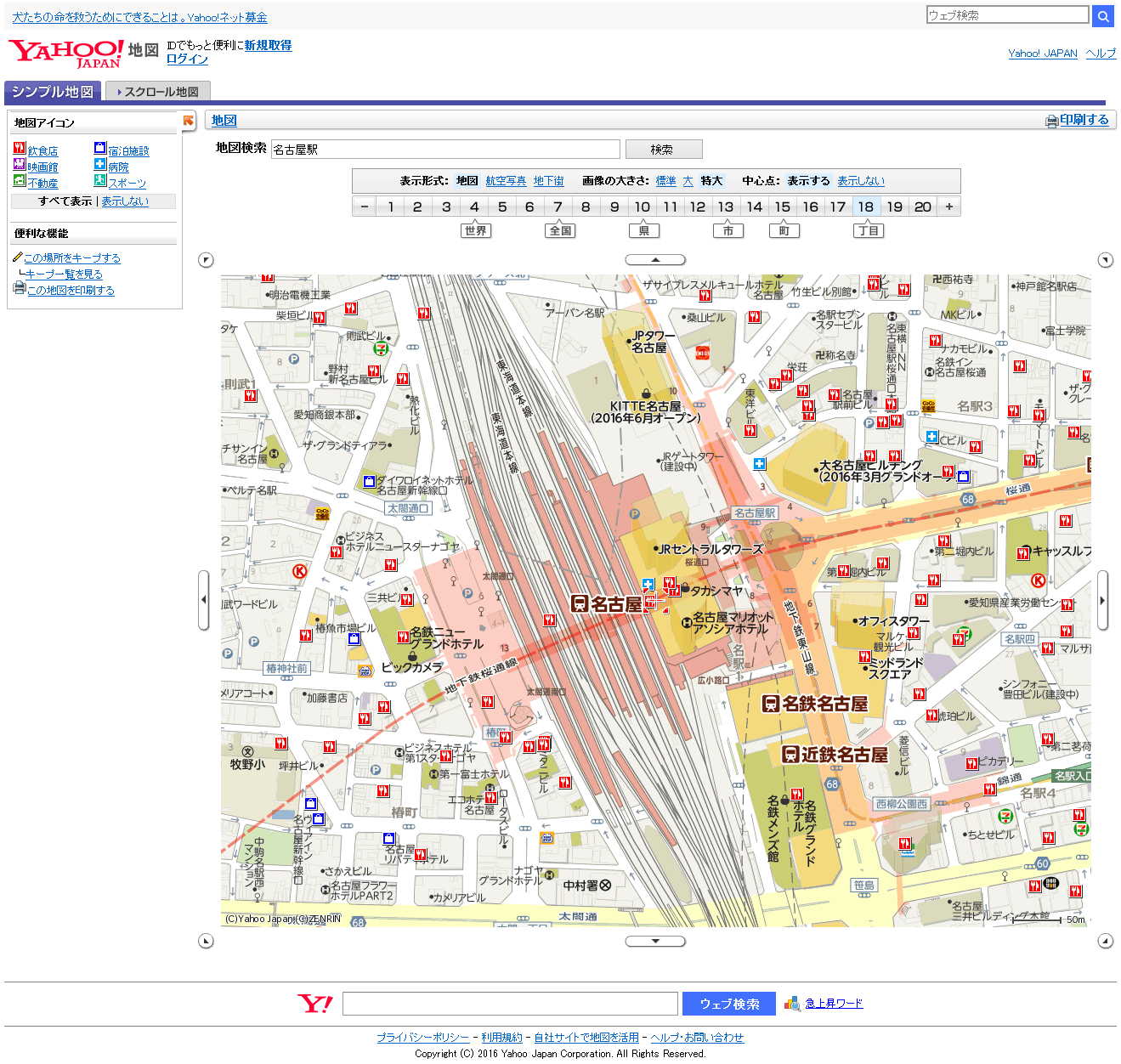Set center point to 表示しない
1121x1064 pixels.
click(861, 181)
